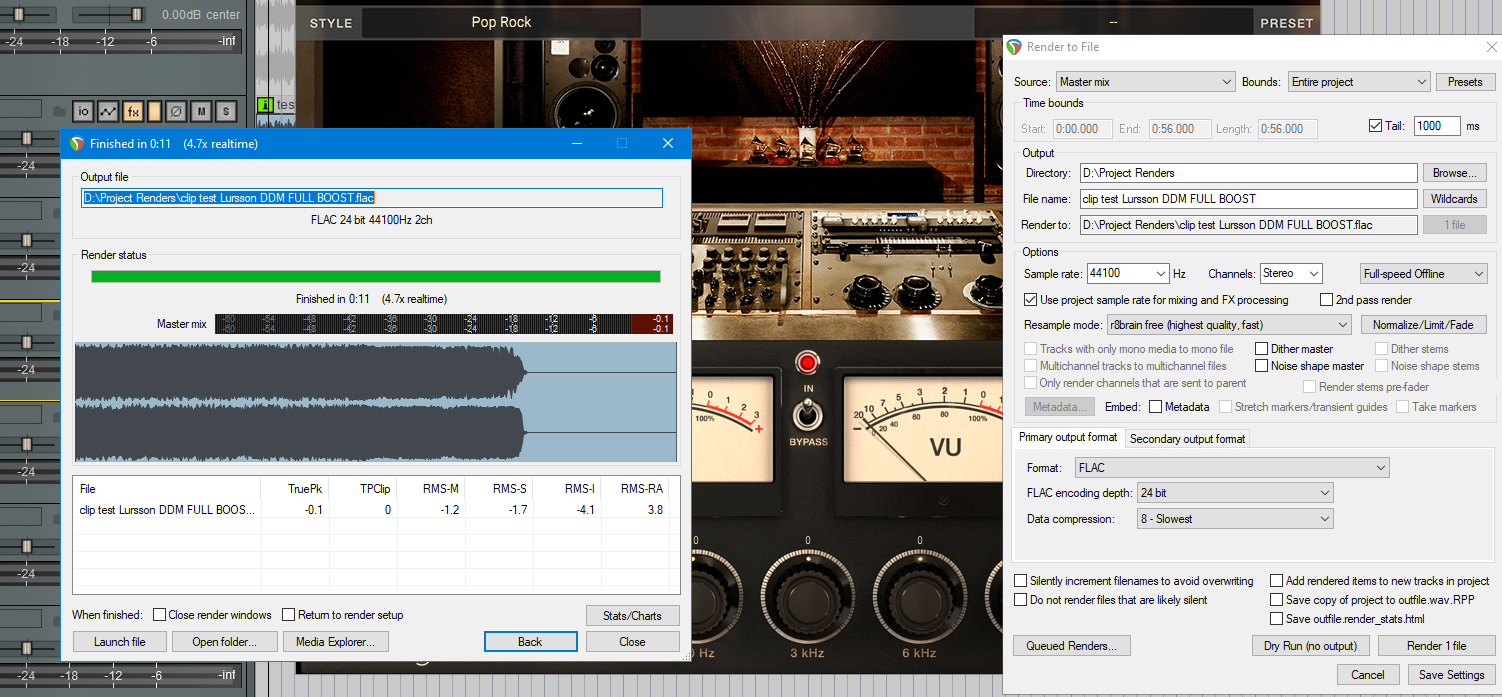Viewport: 1502px width, 697px height.
Task: Click the Tail 1000 ms field
Action: (1437, 126)
